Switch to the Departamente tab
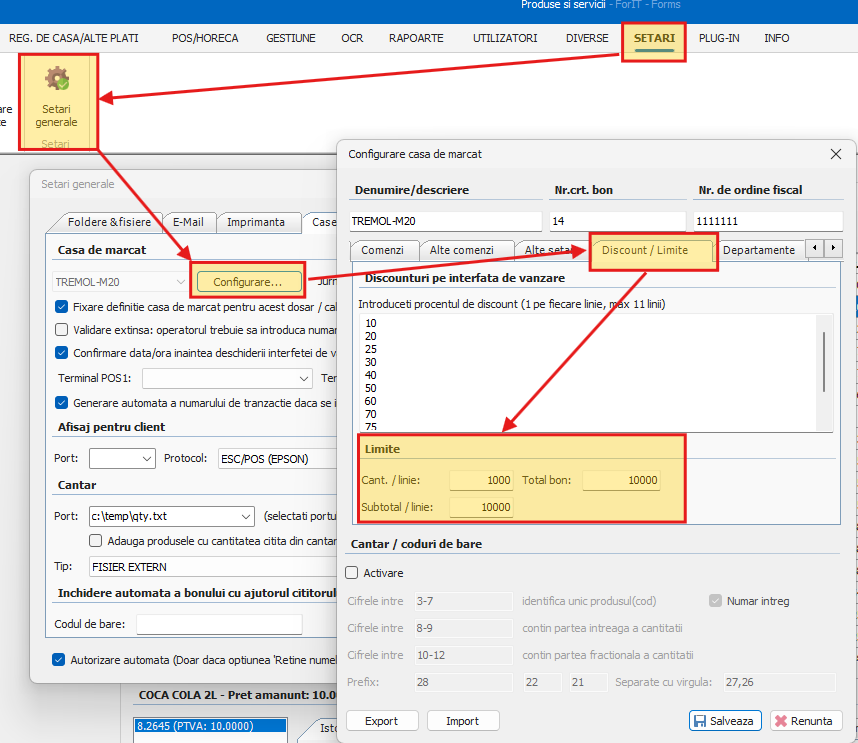Screen dimensions: 858x743 [x=758, y=250]
